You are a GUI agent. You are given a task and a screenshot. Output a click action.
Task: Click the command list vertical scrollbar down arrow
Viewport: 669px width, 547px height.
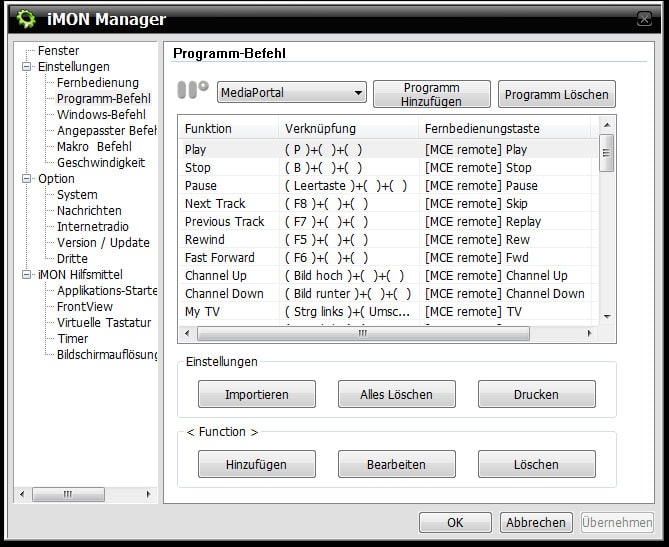tap(607, 317)
